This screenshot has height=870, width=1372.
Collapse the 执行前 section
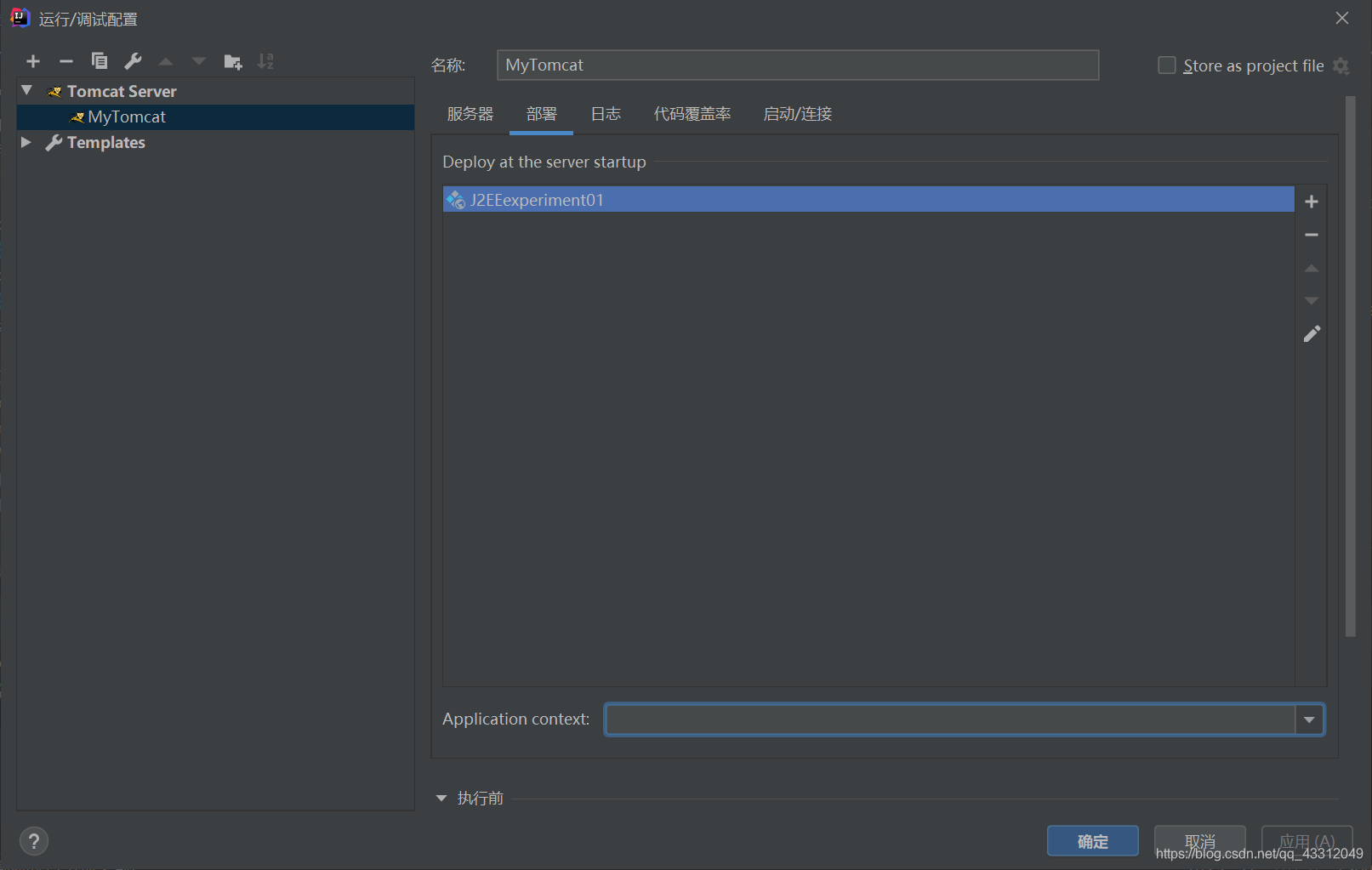[441, 798]
